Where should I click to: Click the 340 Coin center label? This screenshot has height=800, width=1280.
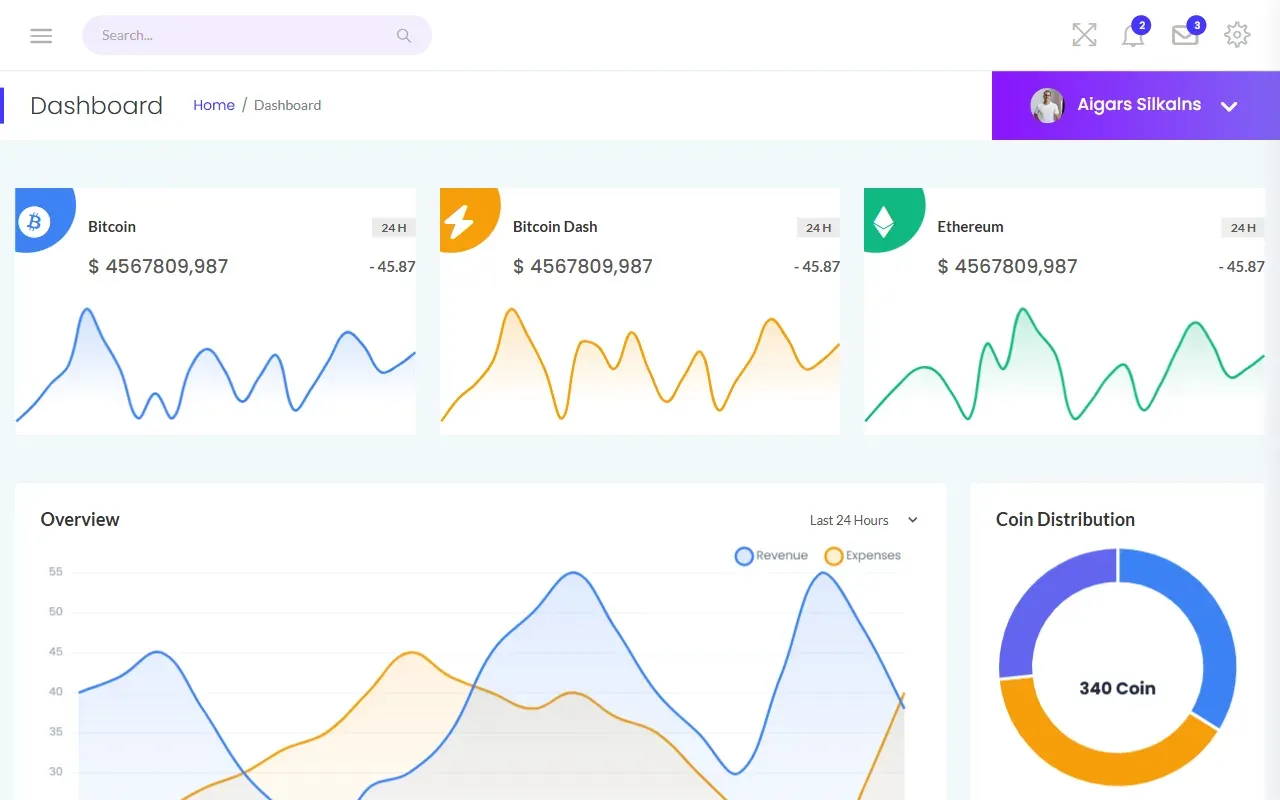(x=1117, y=688)
